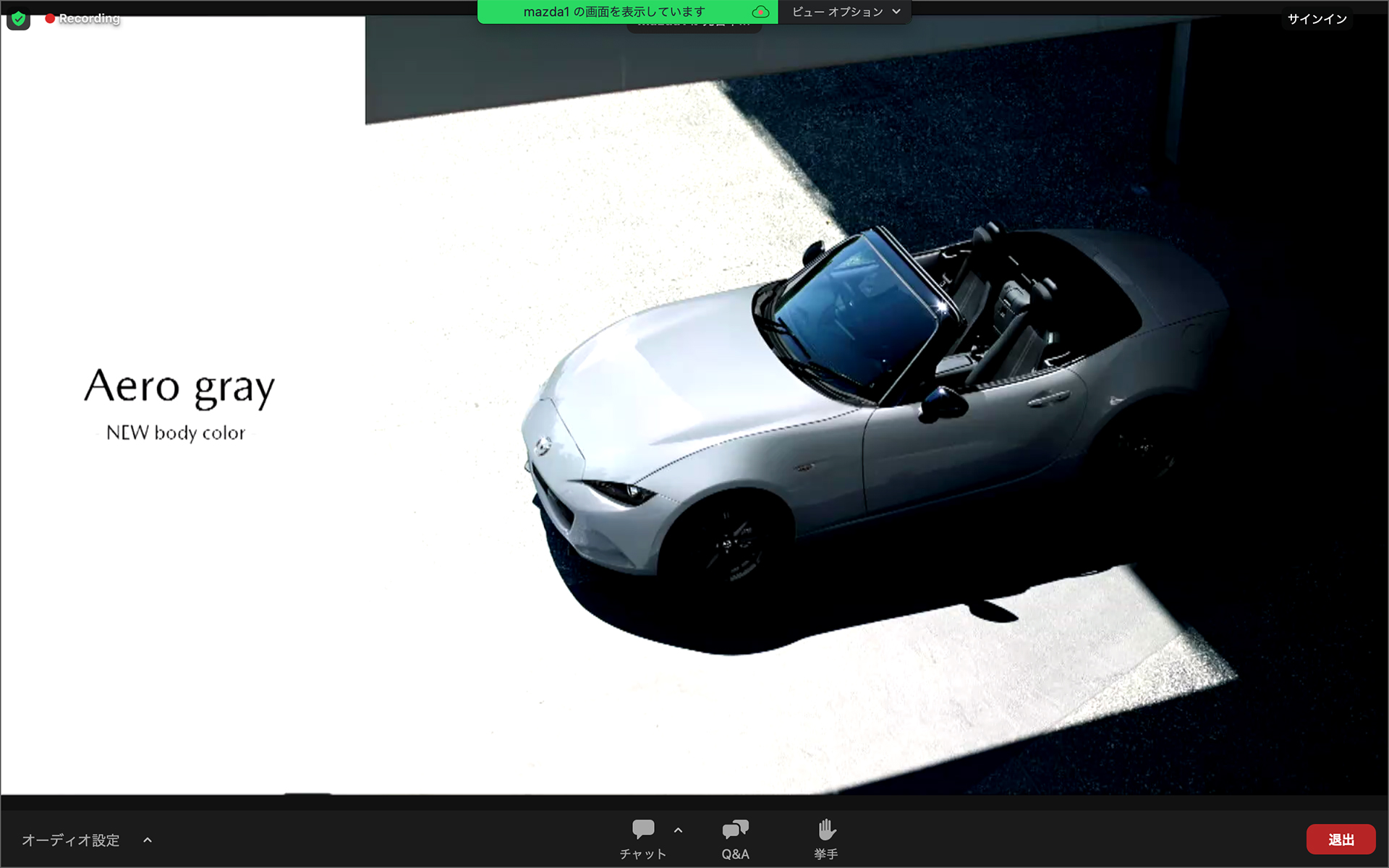
Task: Click the Q&A label text in toolbar
Action: pyautogui.click(x=735, y=854)
